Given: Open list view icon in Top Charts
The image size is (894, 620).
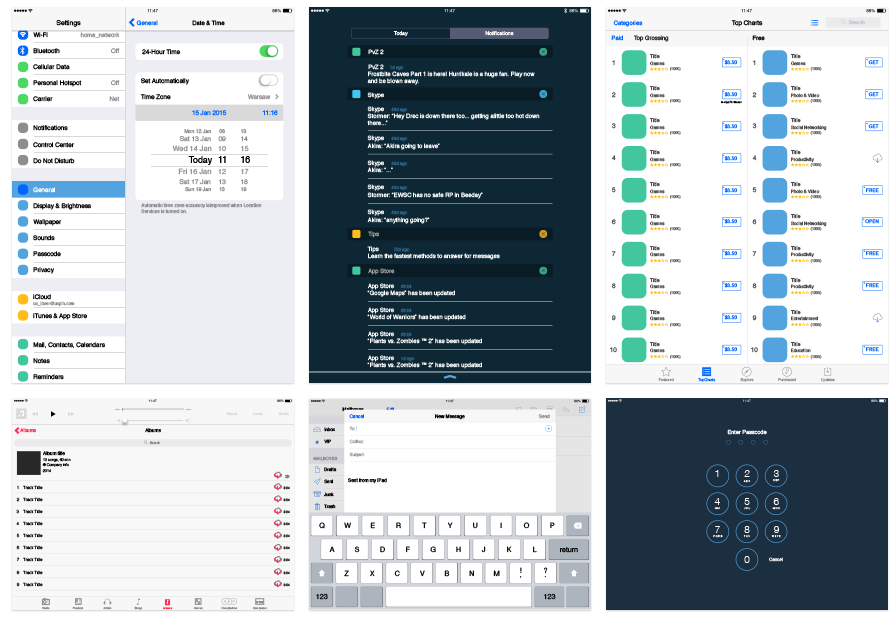Looking at the screenshot, I should [814, 23].
